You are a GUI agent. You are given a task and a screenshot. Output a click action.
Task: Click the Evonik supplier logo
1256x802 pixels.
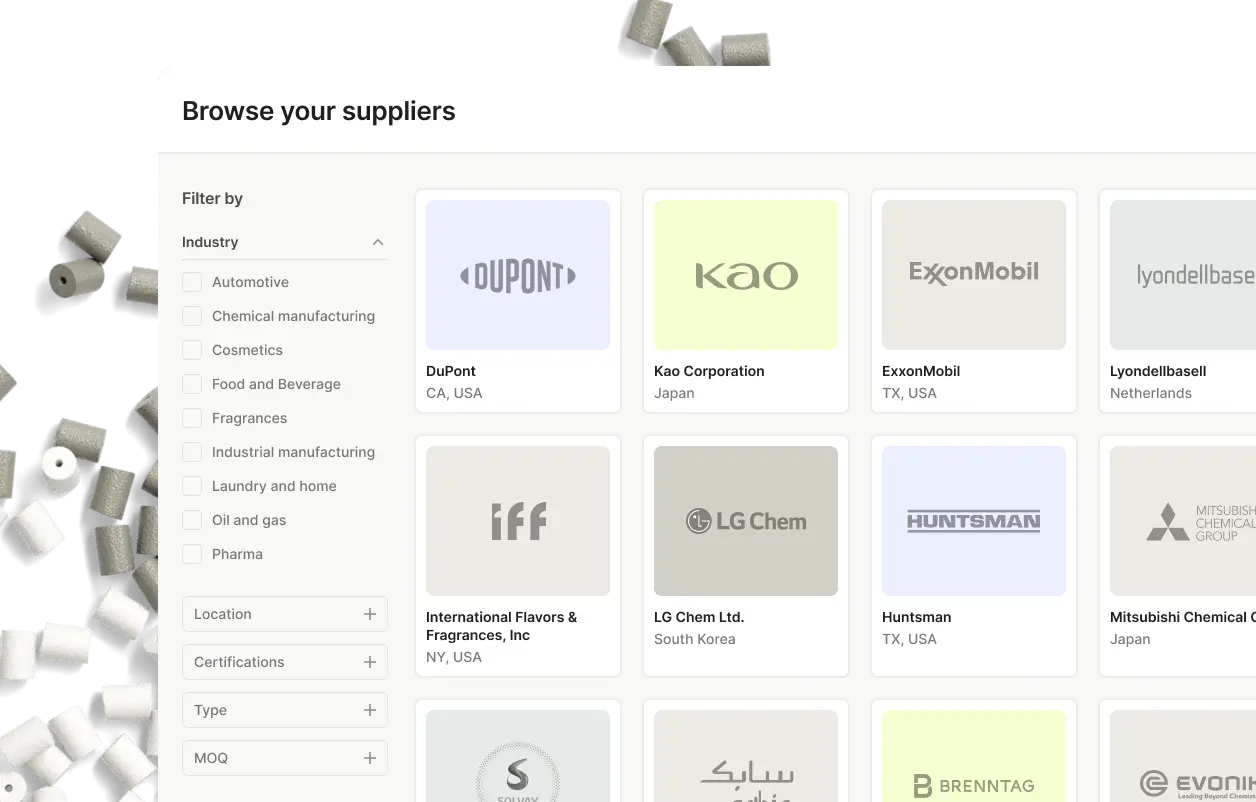(x=1190, y=760)
